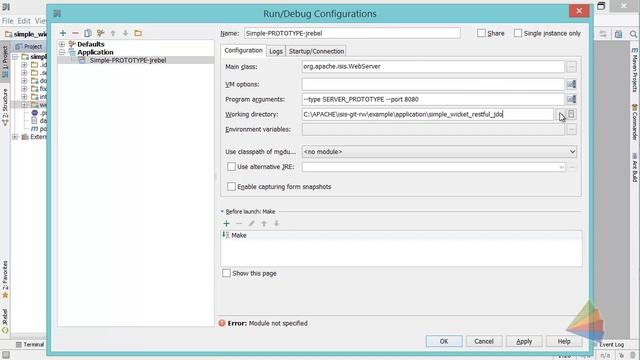The width and height of the screenshot is (640, 360).
Task: Click Cancel button
Action: (x=484, y=341)
